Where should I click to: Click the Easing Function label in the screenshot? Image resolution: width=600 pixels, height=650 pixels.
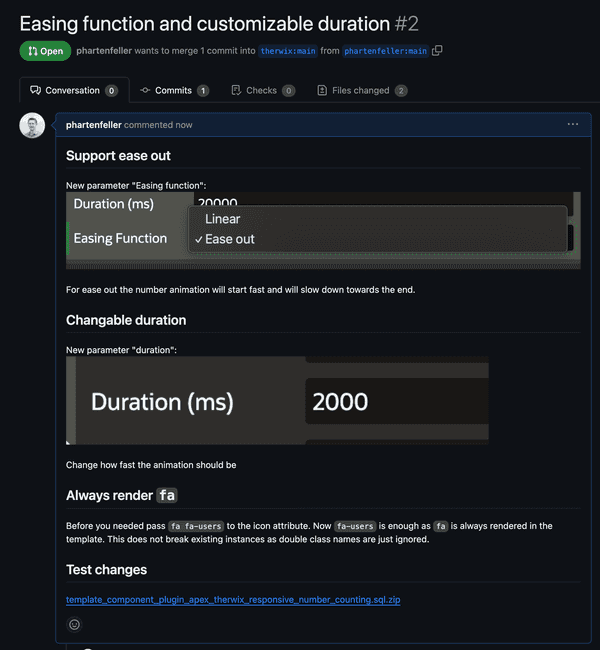[120, 238]
